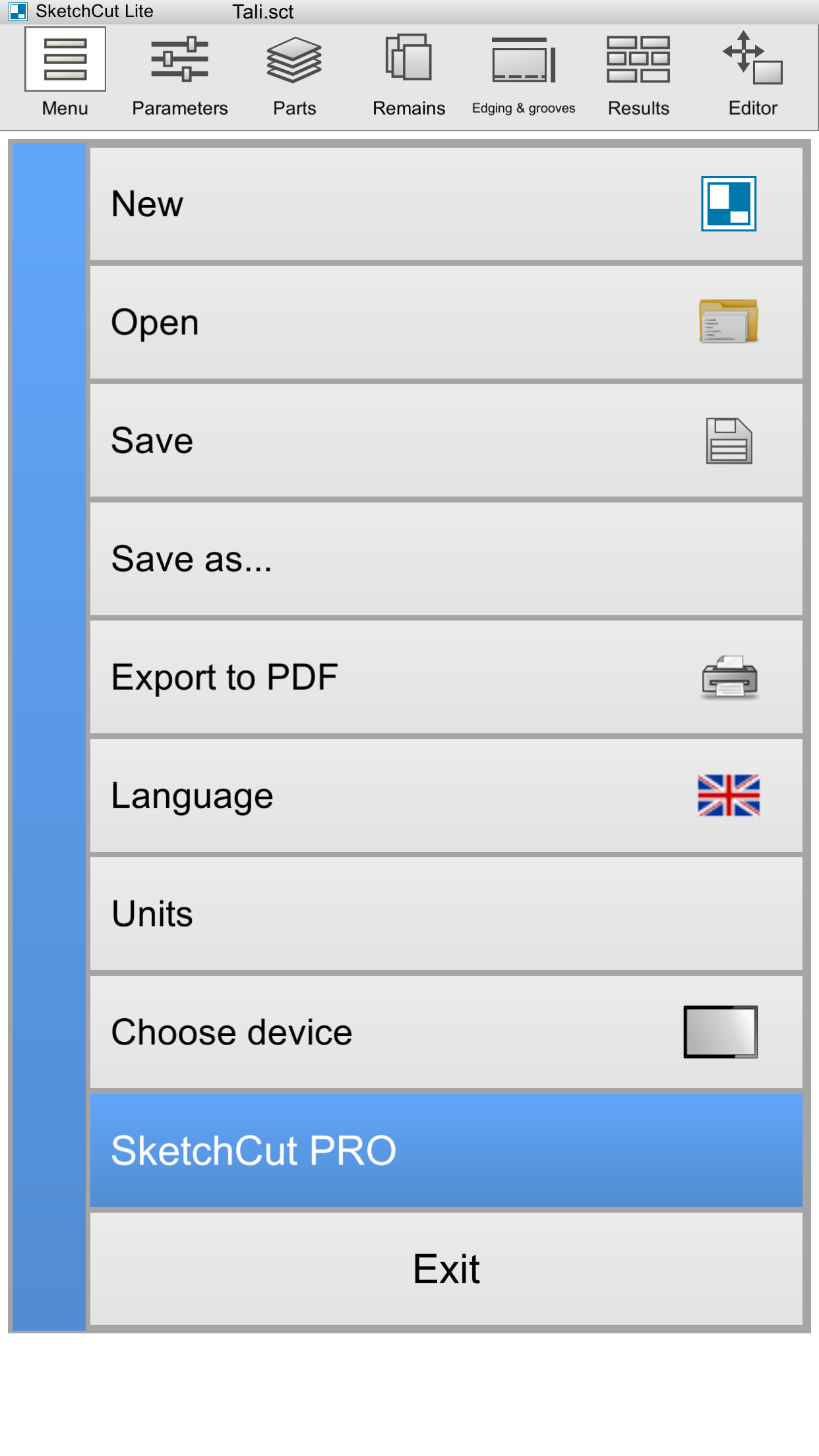Choose the Save as... menu entry

(x=446, y=559)
